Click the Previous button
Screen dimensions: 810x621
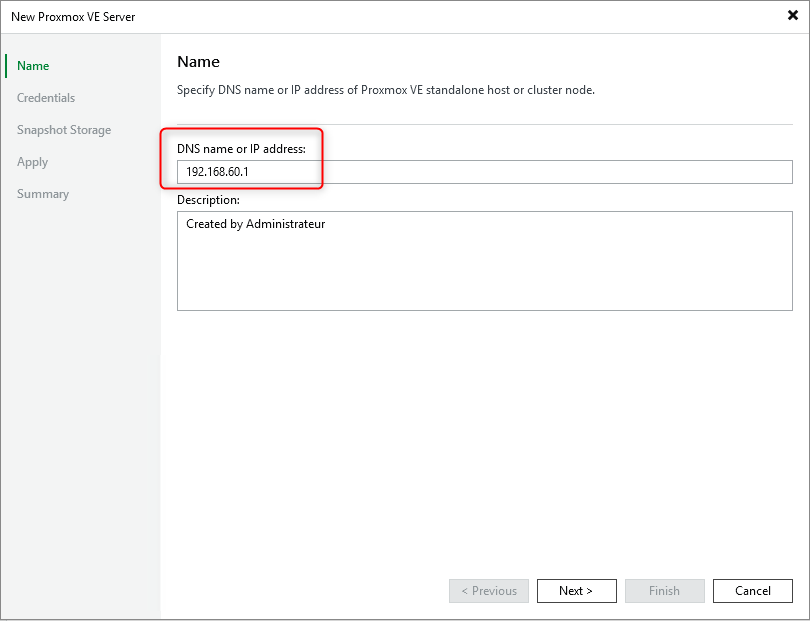coord(488,590)
